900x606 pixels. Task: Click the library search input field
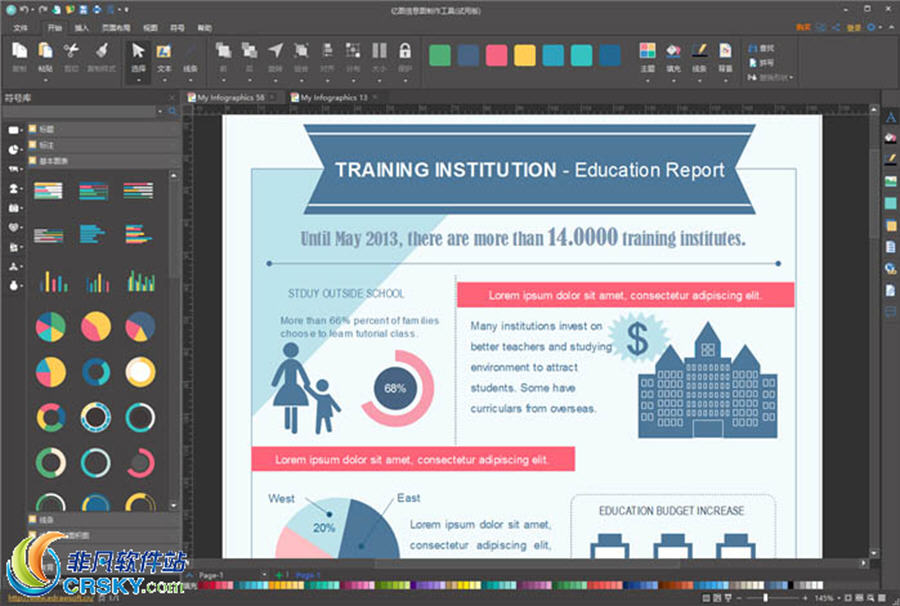coord(80,111)
